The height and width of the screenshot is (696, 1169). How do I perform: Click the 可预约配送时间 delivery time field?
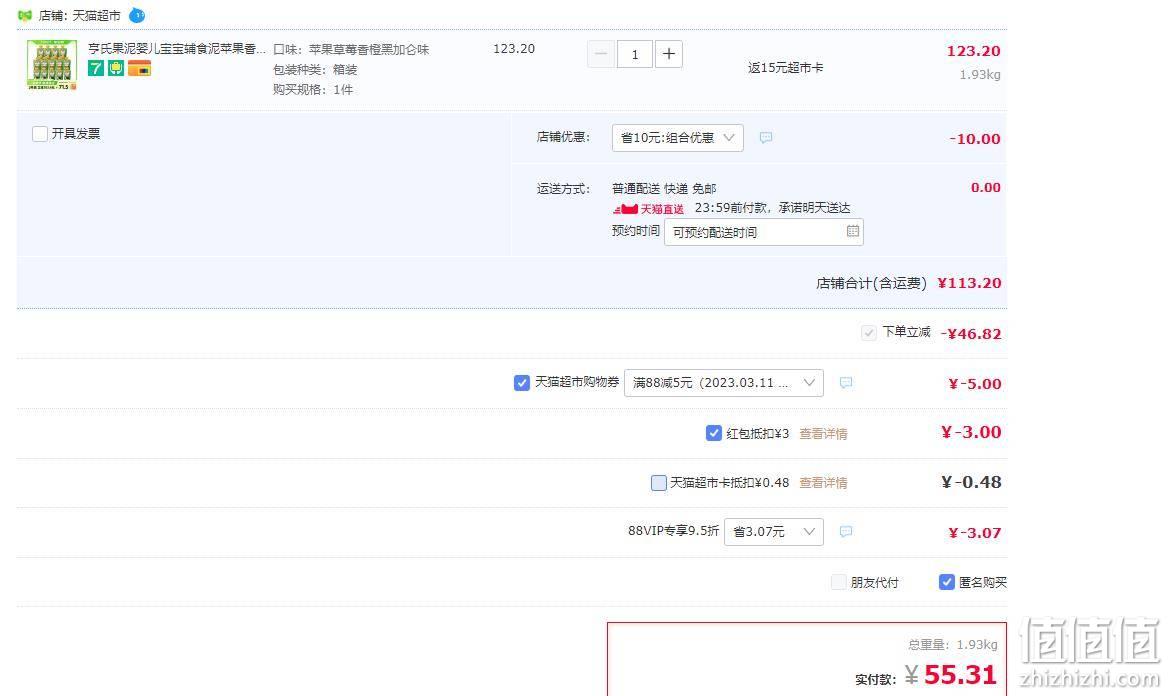[763, 232]
